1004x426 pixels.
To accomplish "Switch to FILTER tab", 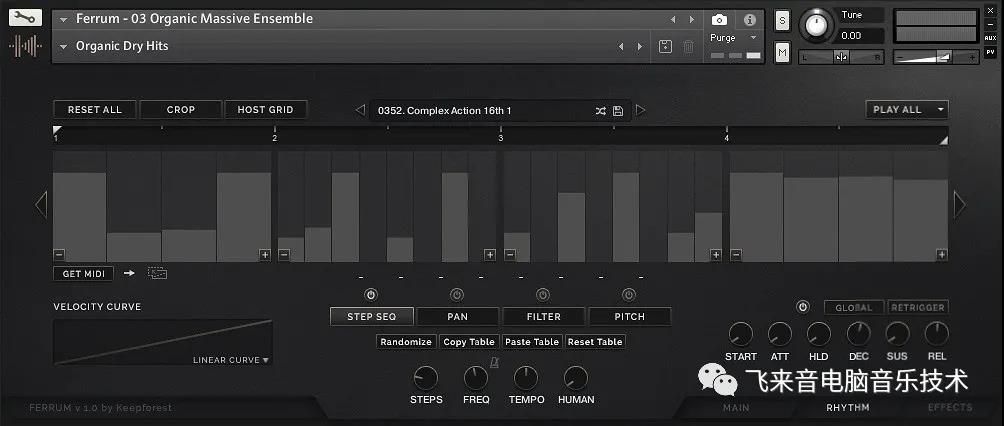I will (x=544, y=316).
